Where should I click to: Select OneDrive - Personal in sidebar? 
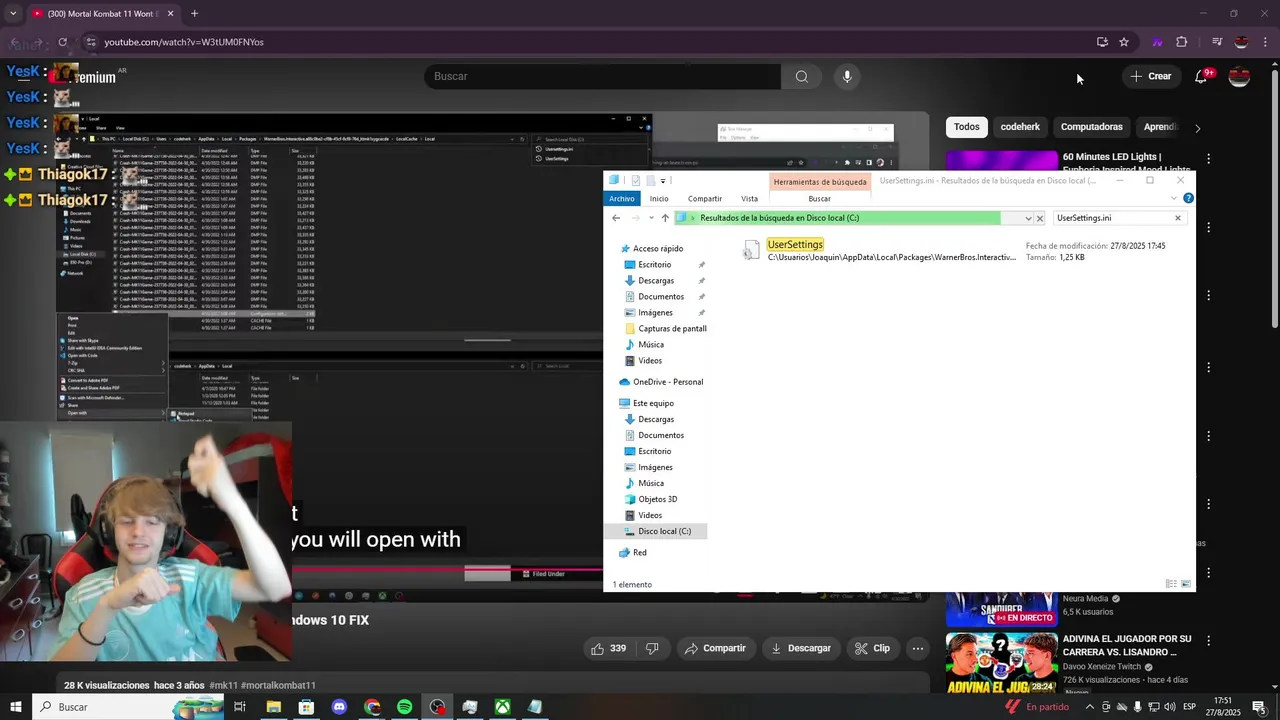[x=667, y=382]
